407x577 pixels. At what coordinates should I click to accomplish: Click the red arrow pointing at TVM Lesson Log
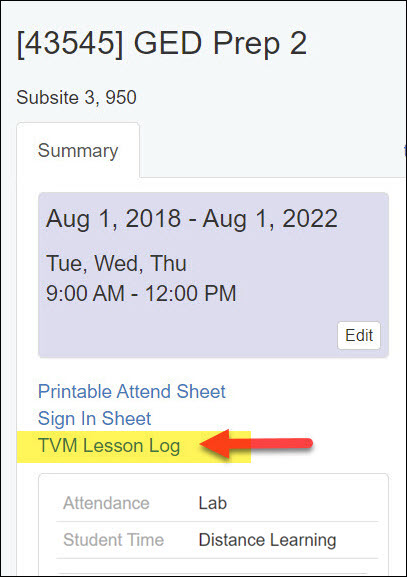(x=256, y=443)
